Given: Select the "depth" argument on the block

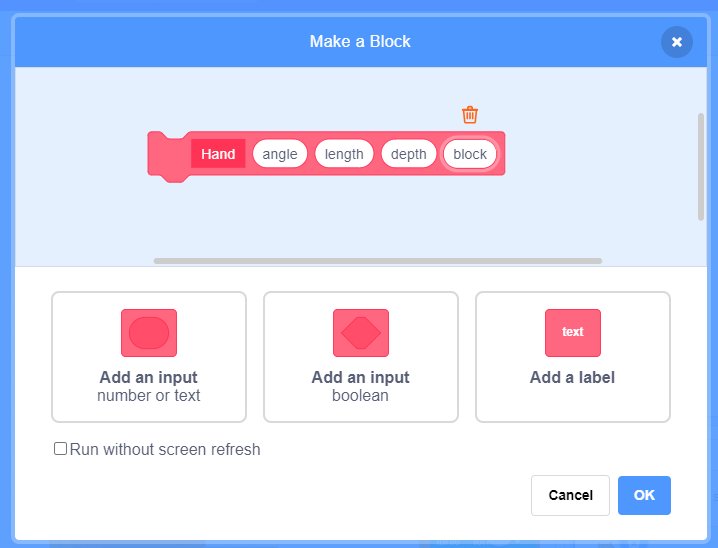Looking at the screenshot, I should coord(408,154).
